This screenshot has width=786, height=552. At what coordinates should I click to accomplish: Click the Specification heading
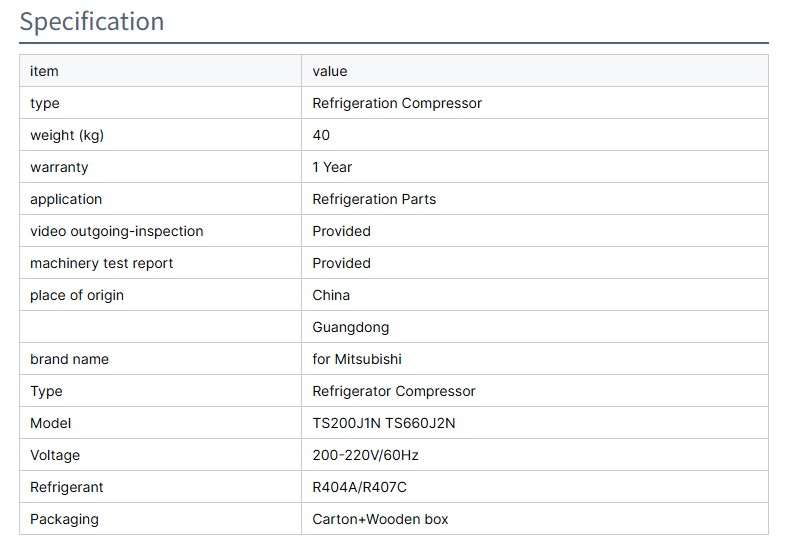92,22
